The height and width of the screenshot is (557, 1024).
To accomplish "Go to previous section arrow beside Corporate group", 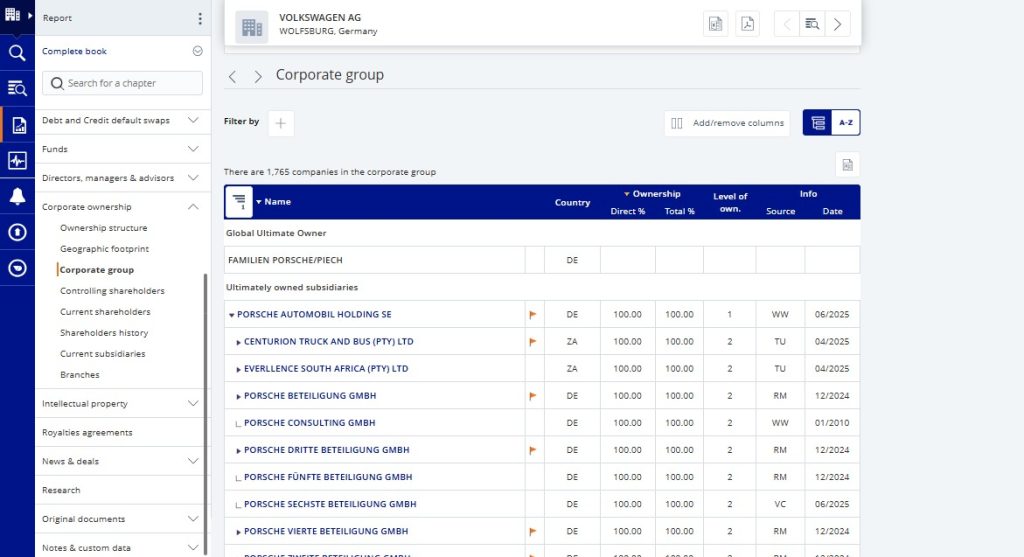I will 232,76.
